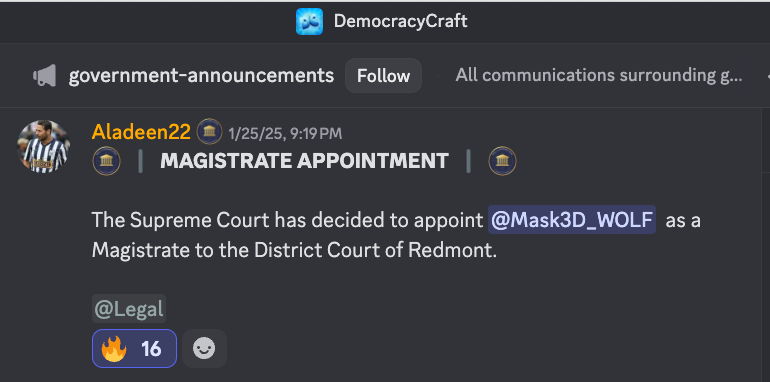Click the line starting "The Supreme Court has decided"
Viewport: 770px width, 382px height.
(x=396, y=220)
